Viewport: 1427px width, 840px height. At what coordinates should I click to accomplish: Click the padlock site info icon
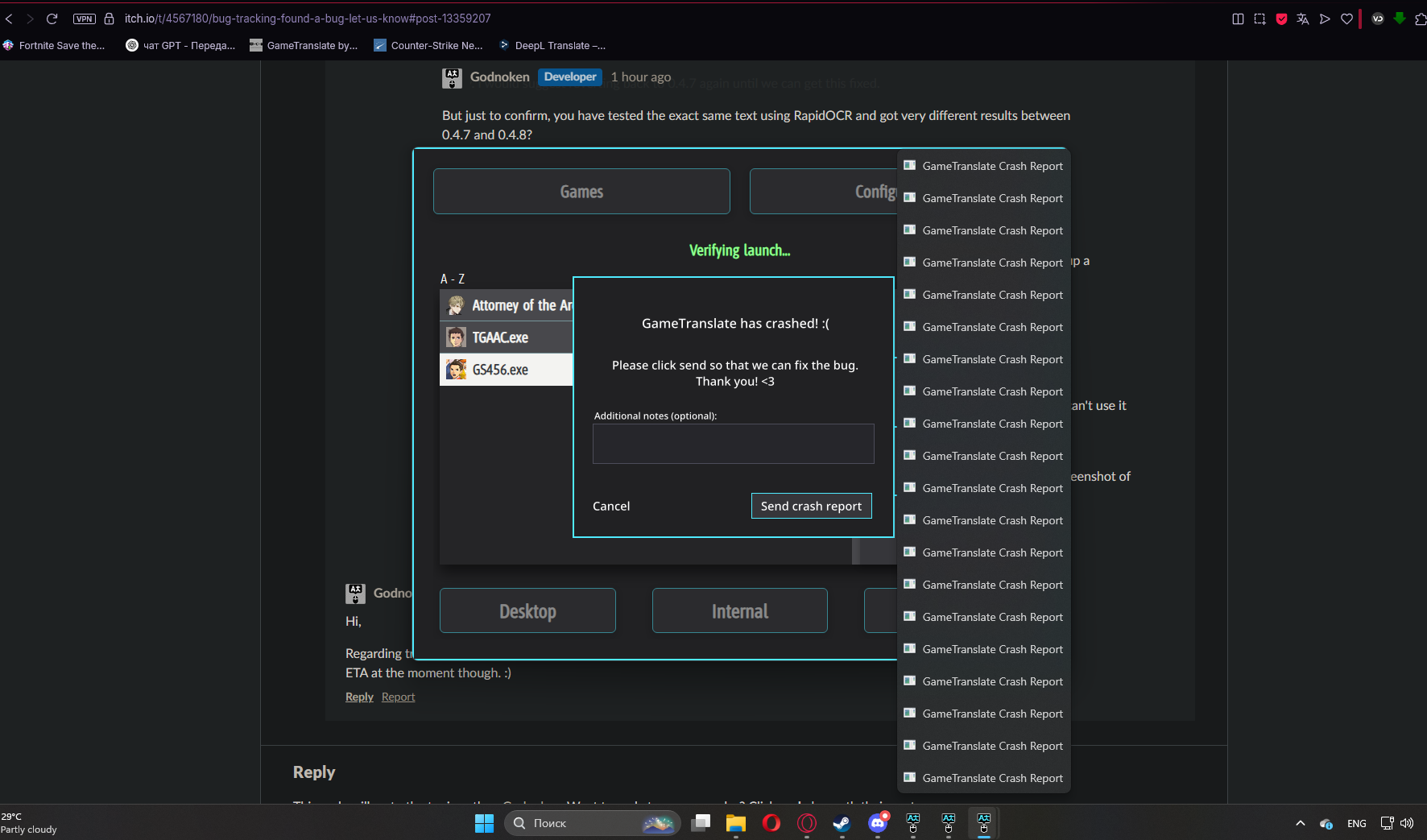[110, 19]
